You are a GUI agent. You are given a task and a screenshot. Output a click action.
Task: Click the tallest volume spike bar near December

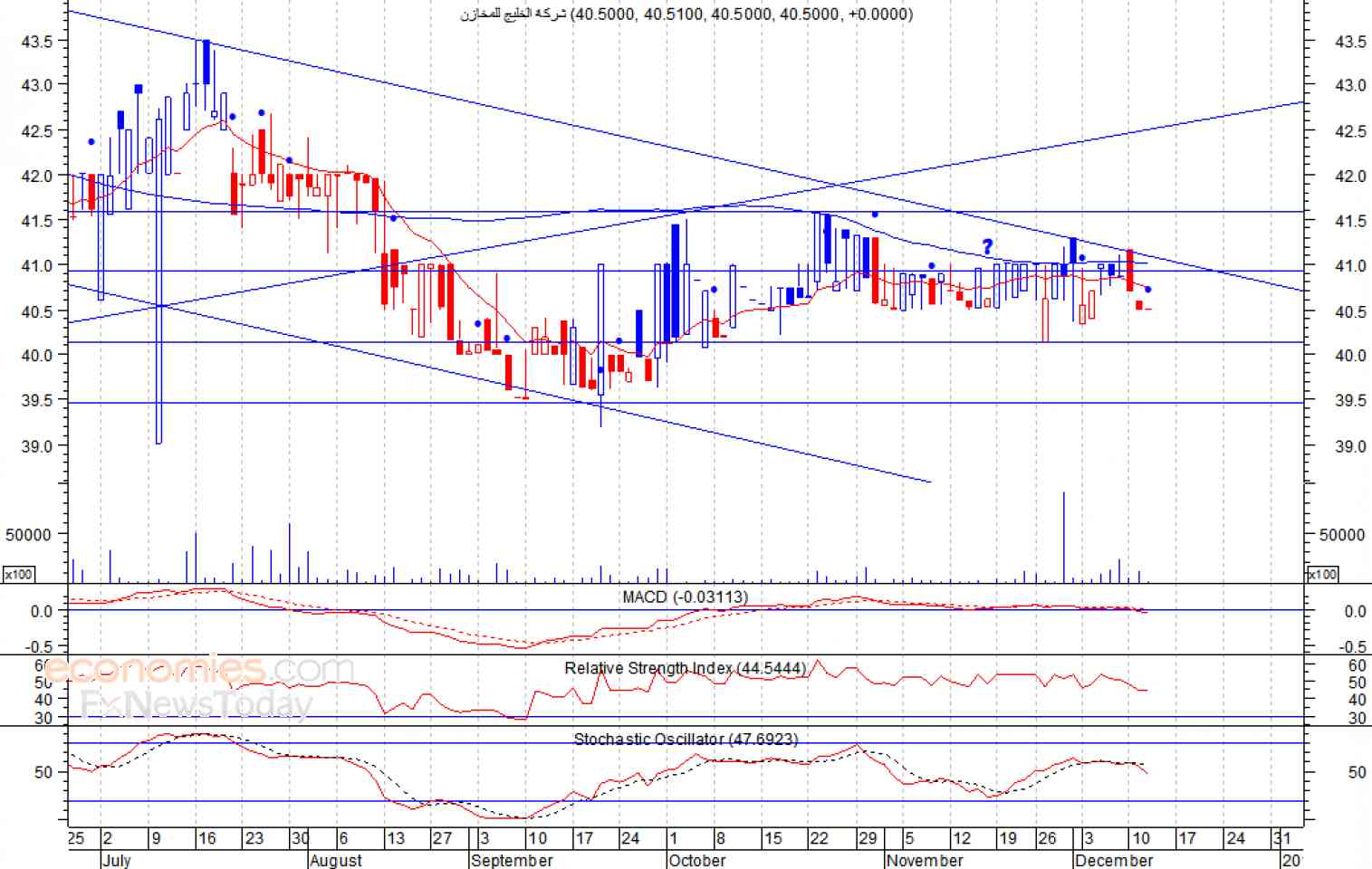point(1063,537)
